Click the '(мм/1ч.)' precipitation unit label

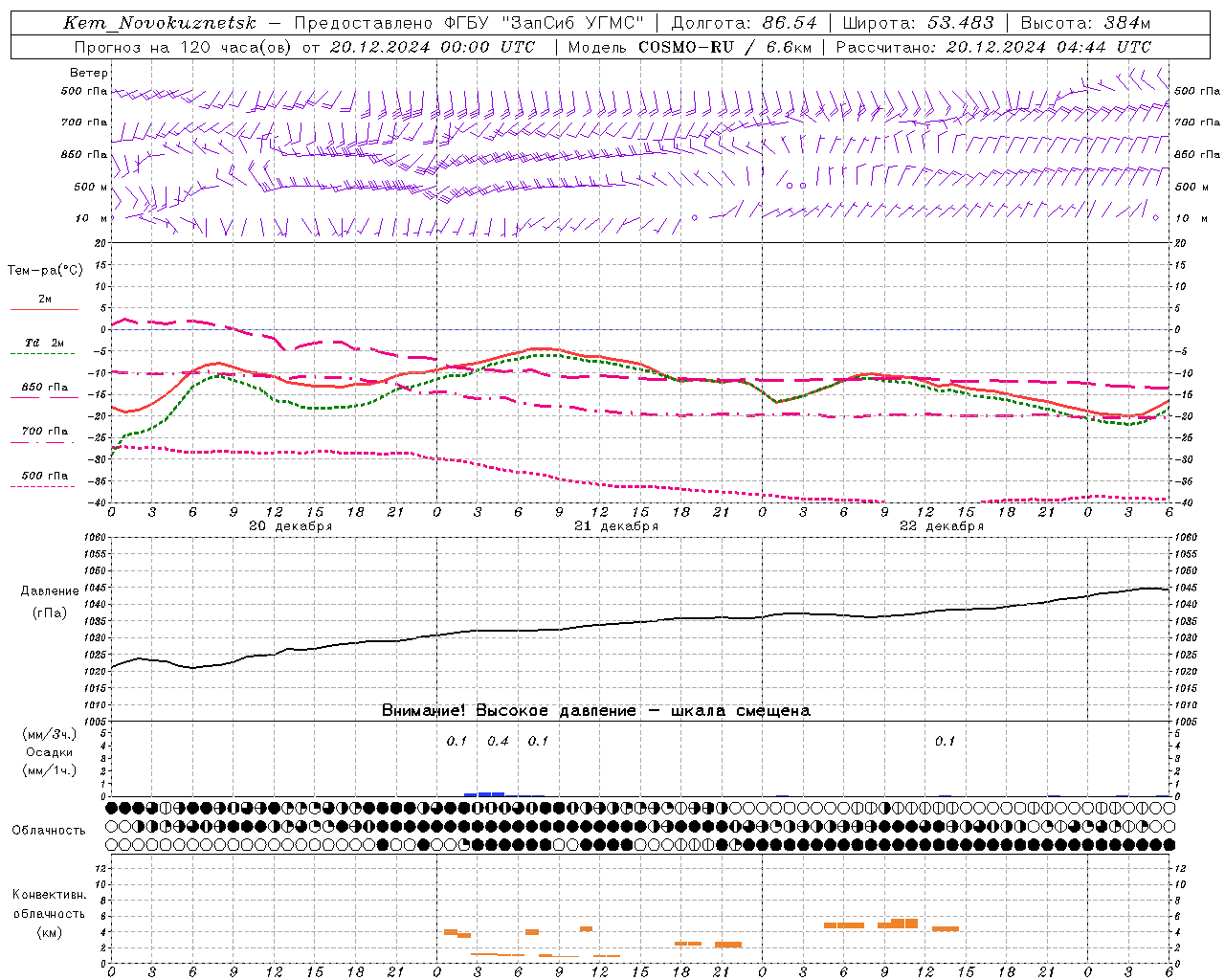click(50, 770)
